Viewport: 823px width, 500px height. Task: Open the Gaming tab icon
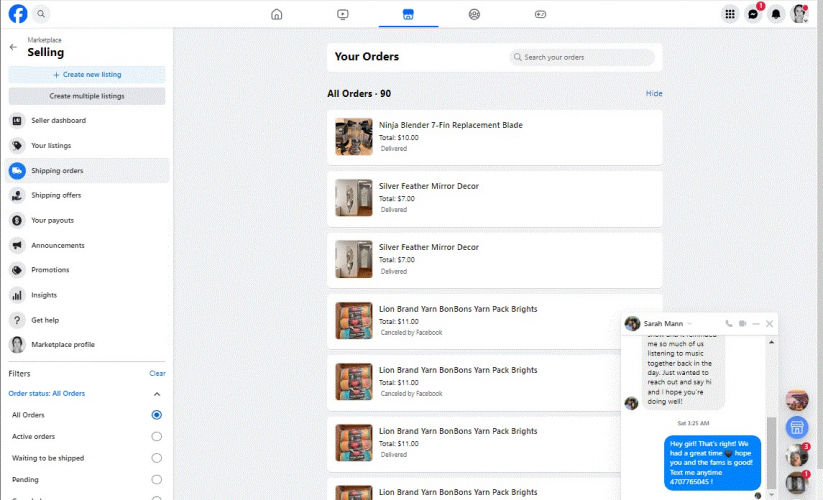(x=540, y=14)
